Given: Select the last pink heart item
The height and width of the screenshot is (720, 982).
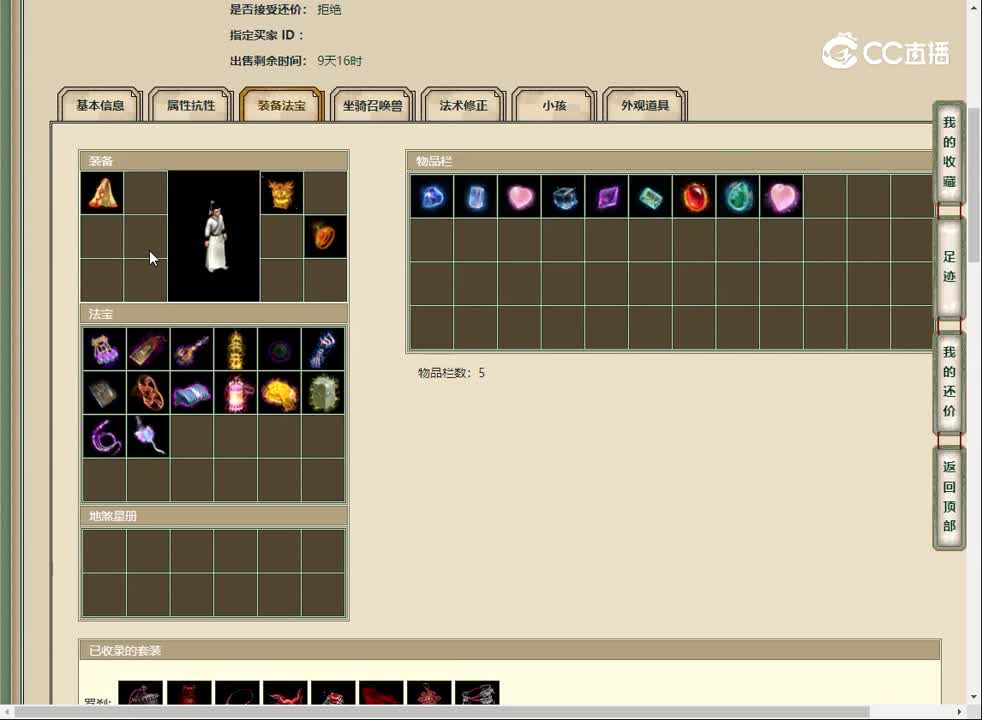Looking at the screenshot, I should click(x=782, y=197).
